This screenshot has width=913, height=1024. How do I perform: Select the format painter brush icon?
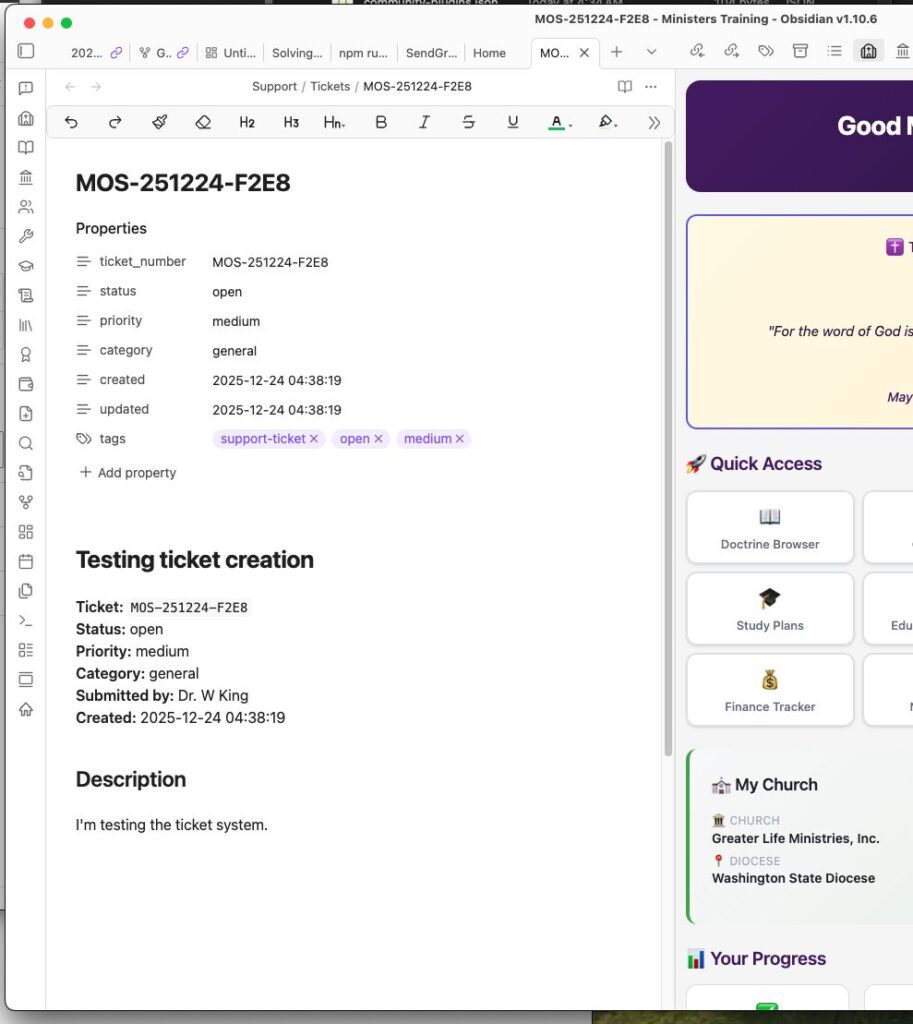159,122
